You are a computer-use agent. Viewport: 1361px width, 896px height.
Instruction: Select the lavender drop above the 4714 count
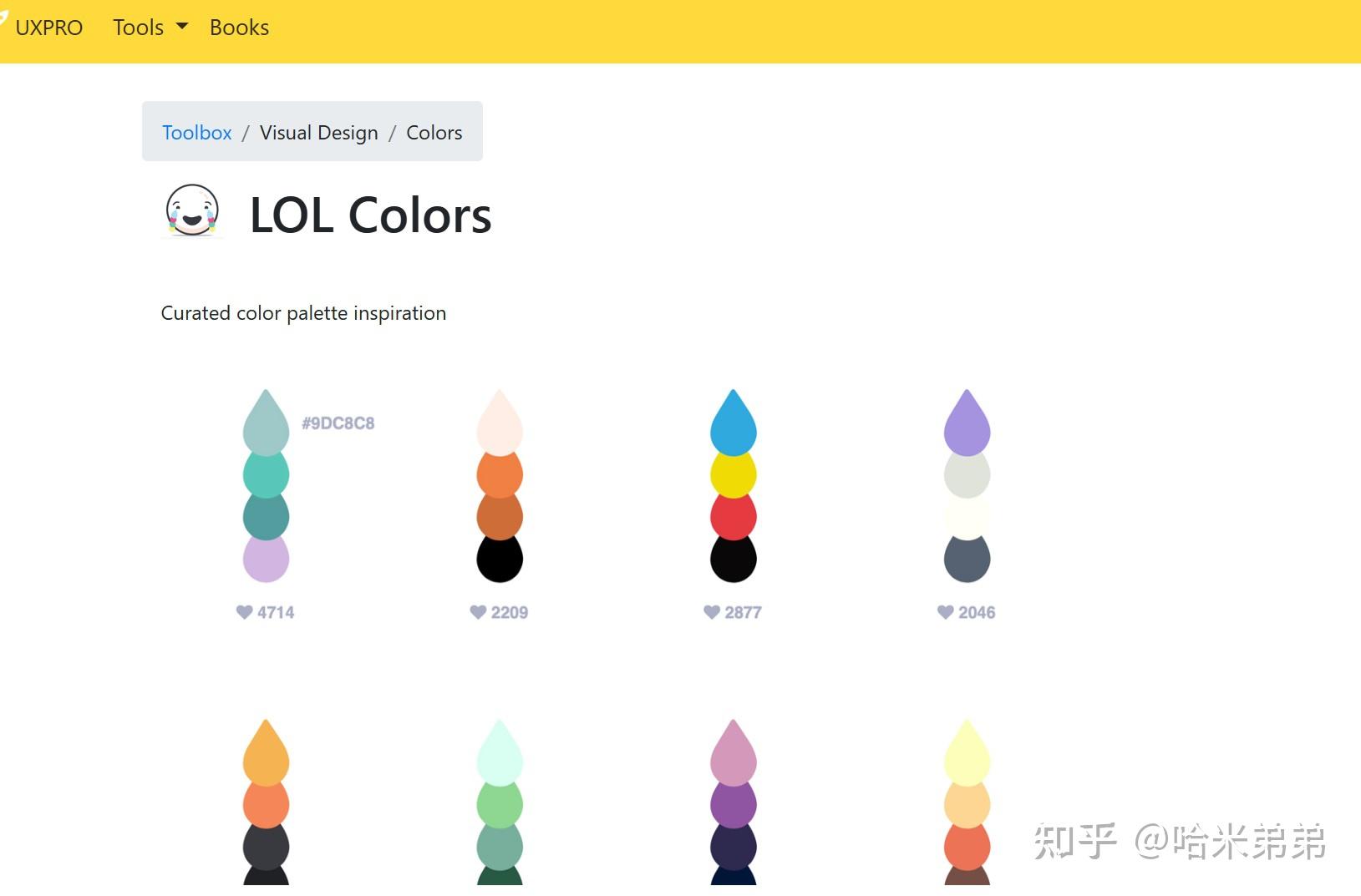266,559
